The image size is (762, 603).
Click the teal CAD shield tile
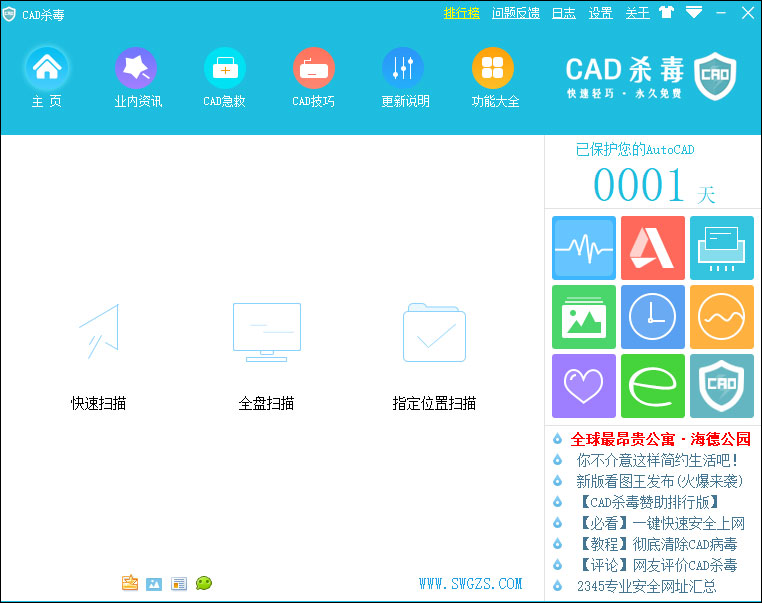[722, 386]
